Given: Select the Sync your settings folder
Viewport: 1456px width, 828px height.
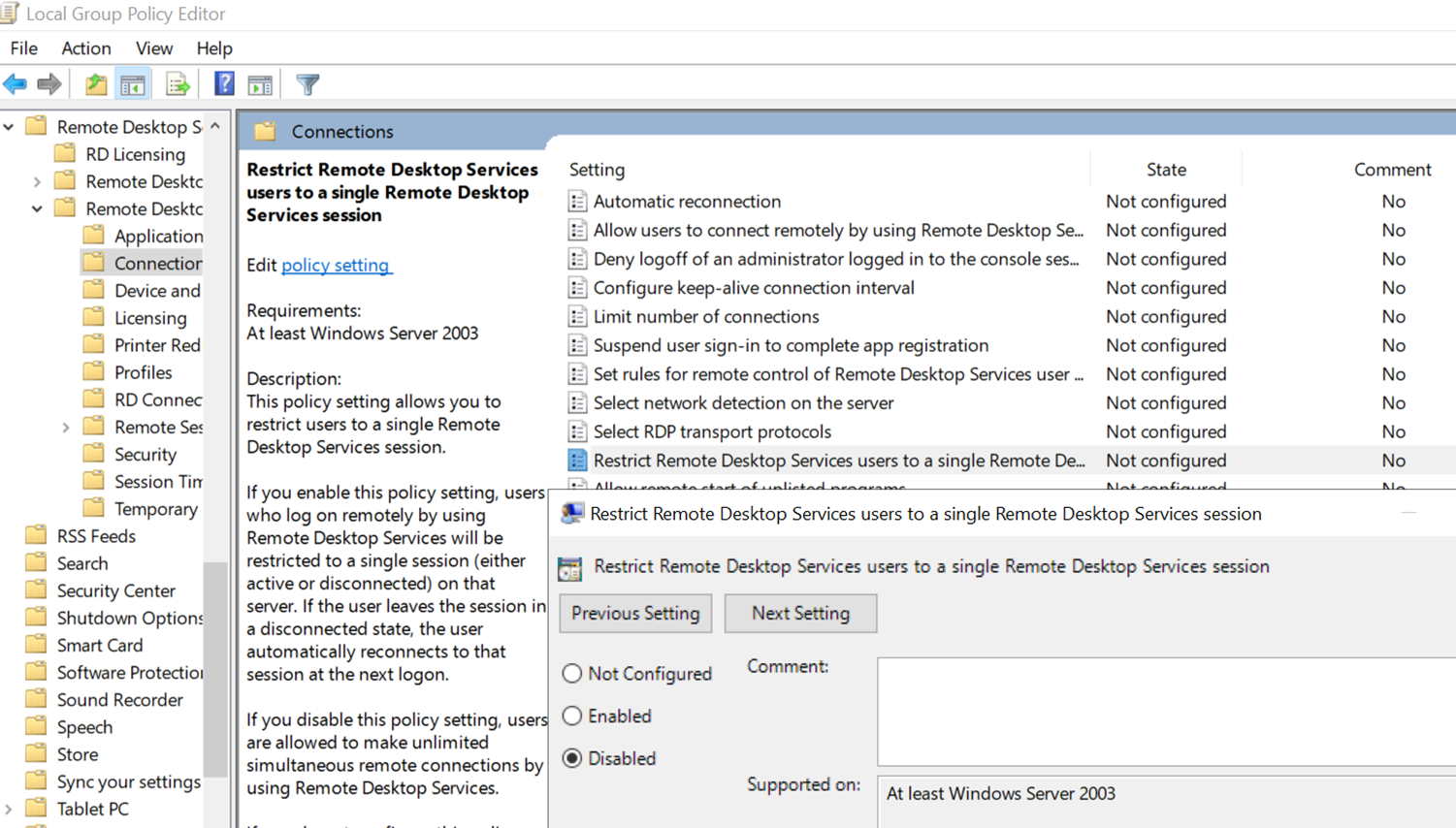Looking at the screenshot, I should tap(129, 781).
